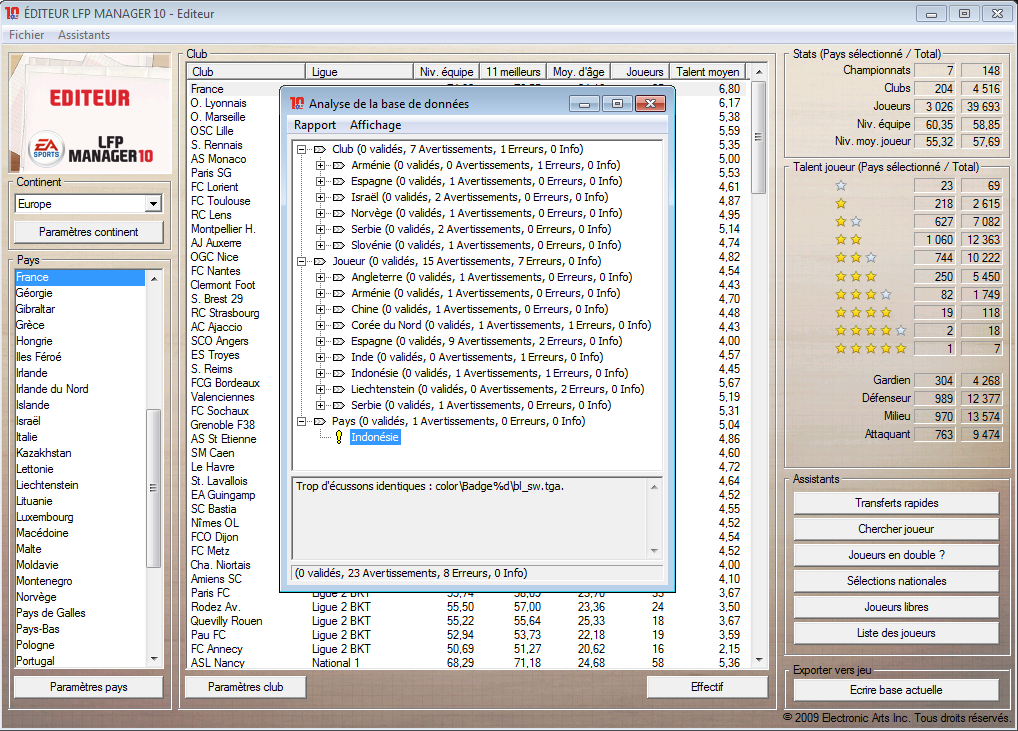This screenshot has height=731, width=1018.
Task: Sort by the Club column header
Action: pos(246,71)
